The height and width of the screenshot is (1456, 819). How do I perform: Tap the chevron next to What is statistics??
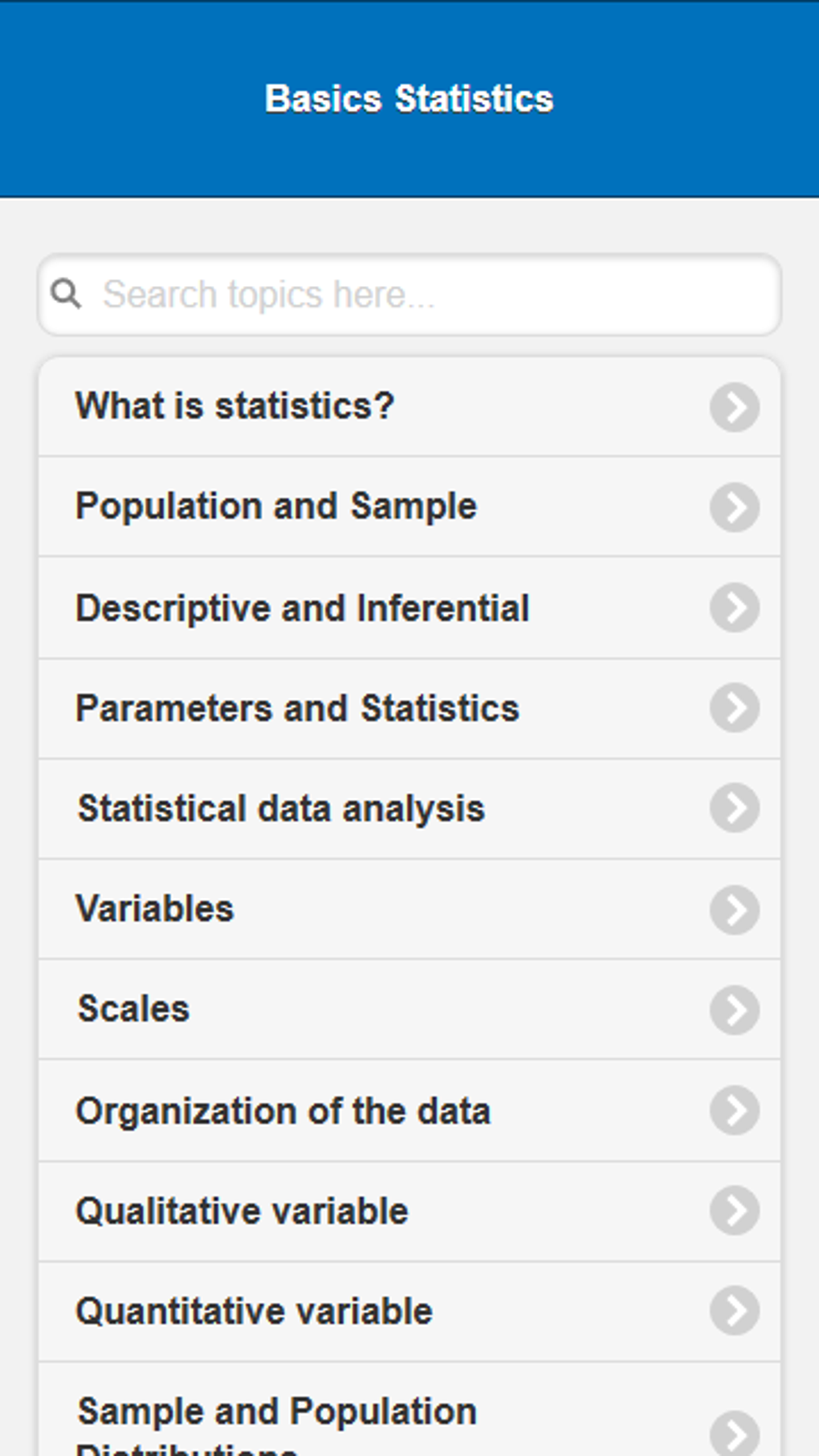pyautogui.click(x=735, y=406)
